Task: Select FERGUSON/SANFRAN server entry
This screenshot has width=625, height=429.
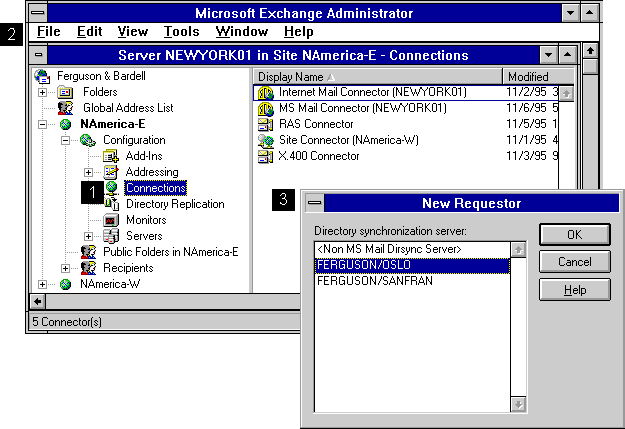Action: pos(412,281)
